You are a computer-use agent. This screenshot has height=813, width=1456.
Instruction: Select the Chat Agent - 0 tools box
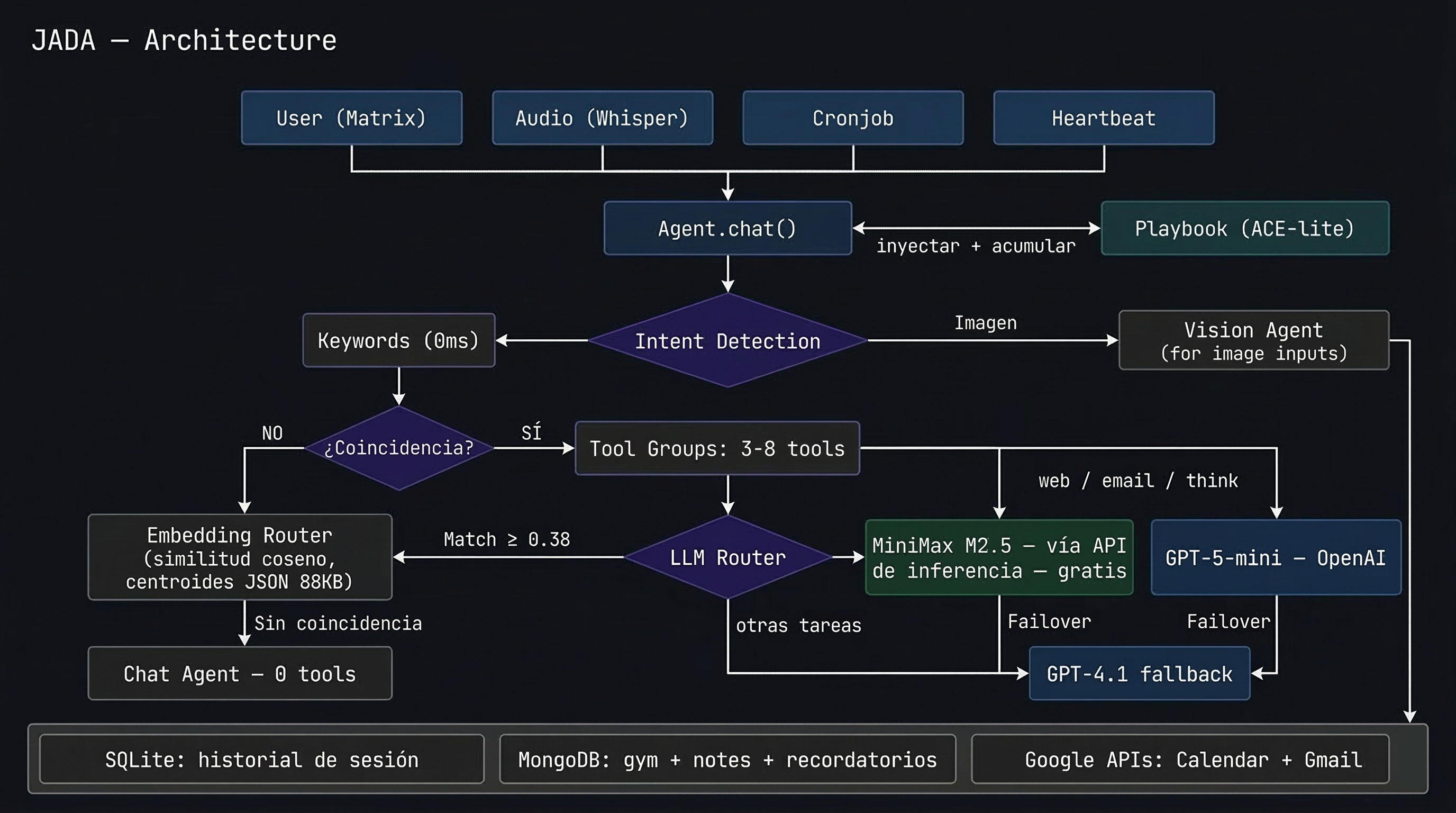click(x=240, y=673)
